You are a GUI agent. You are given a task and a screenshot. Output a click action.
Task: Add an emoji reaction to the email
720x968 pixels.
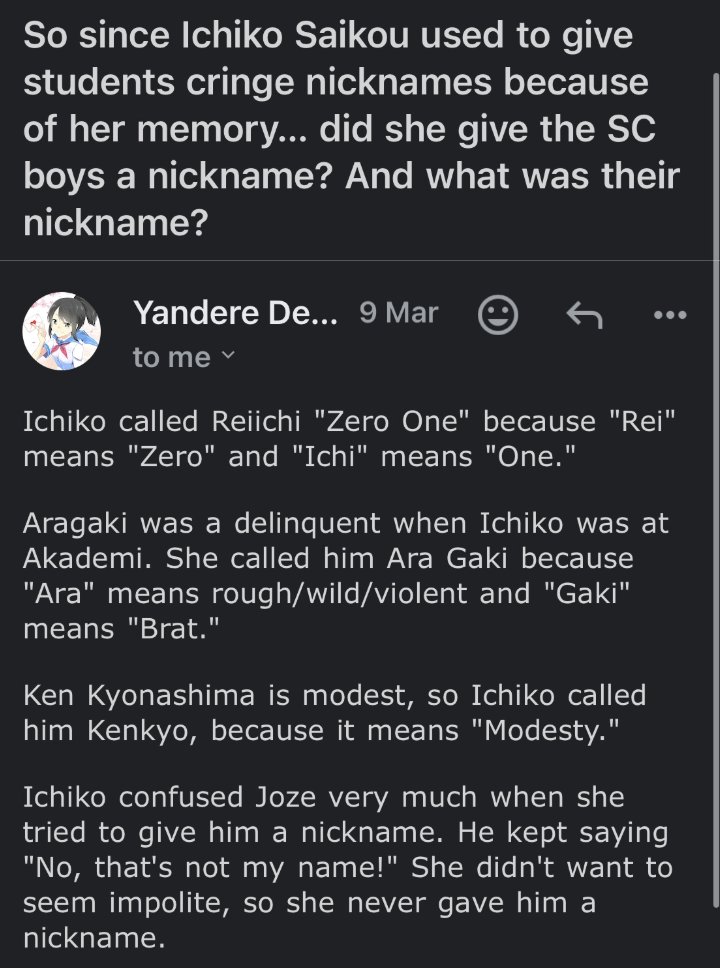tap(498, 316)
